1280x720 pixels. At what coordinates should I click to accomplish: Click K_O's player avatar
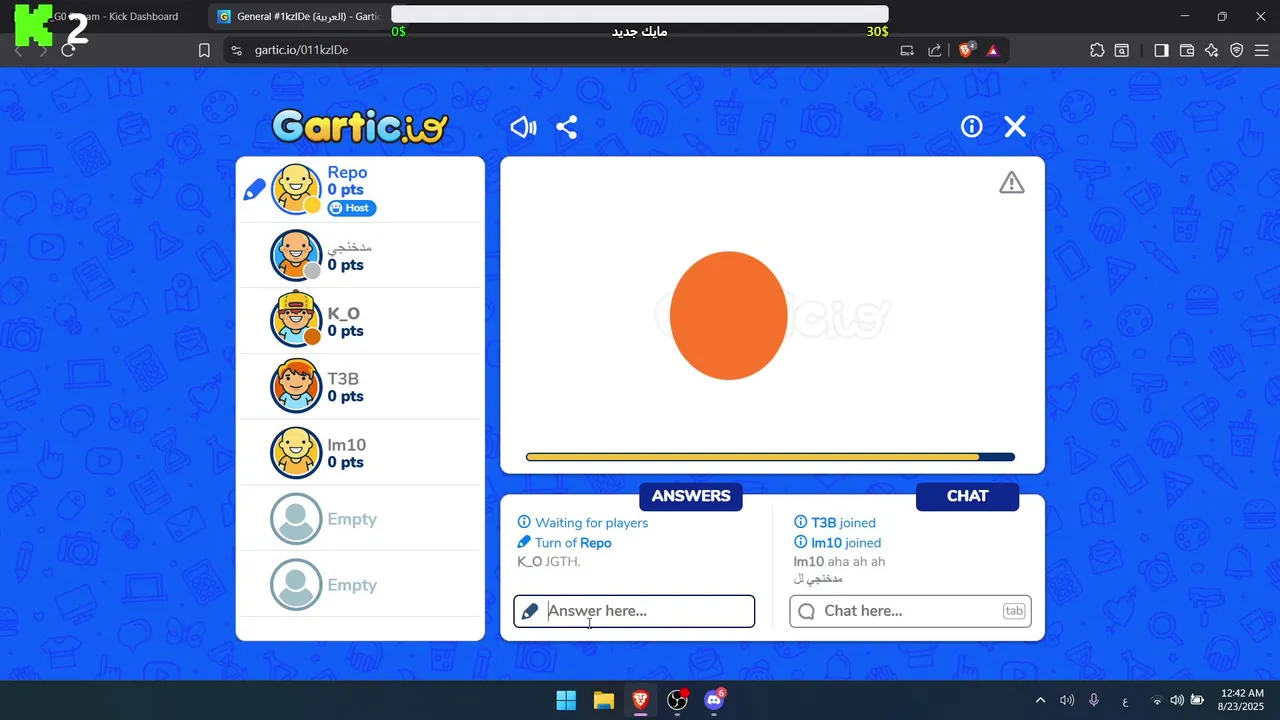296,320
